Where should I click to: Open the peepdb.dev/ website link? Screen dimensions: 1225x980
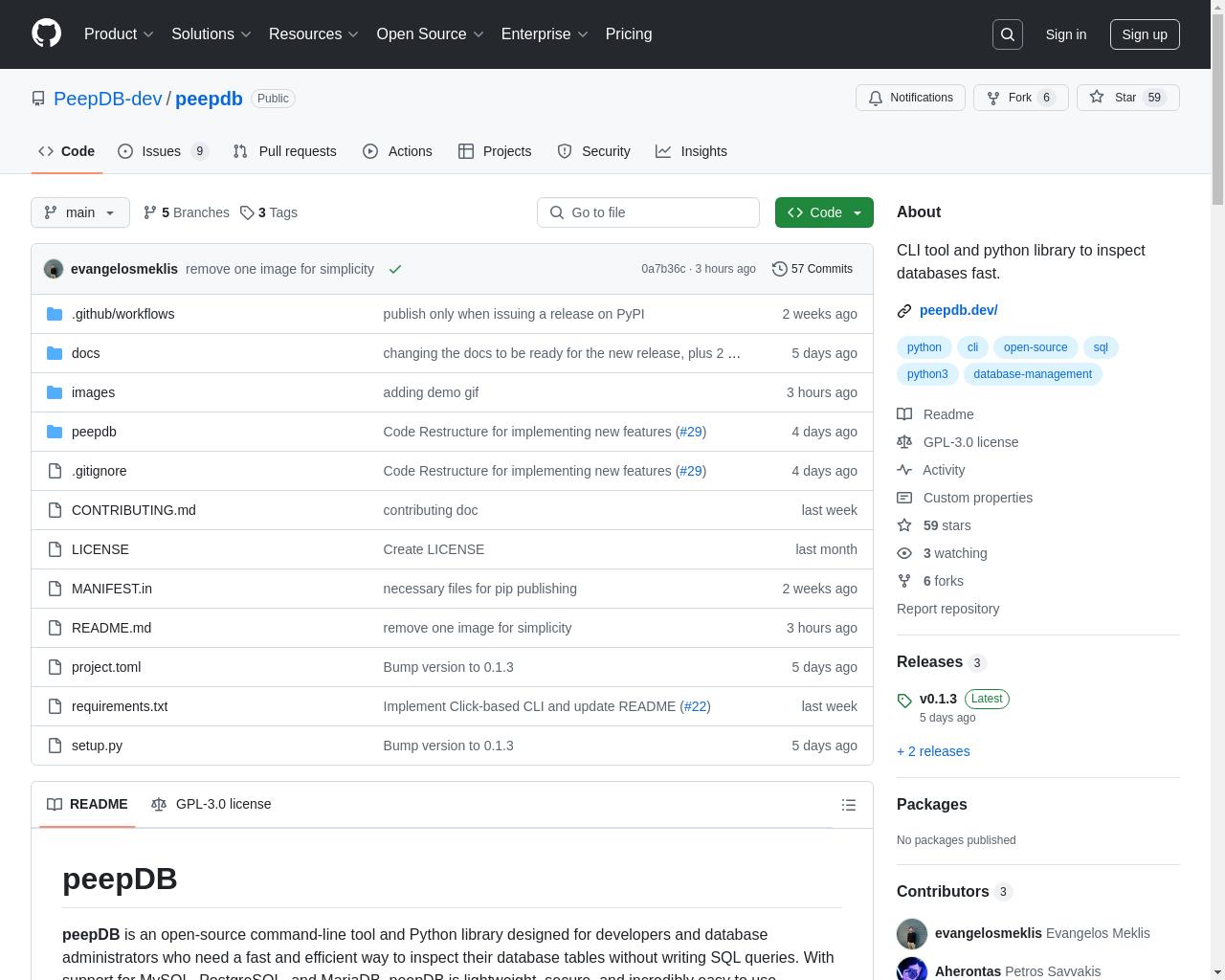tap(958, 310)
